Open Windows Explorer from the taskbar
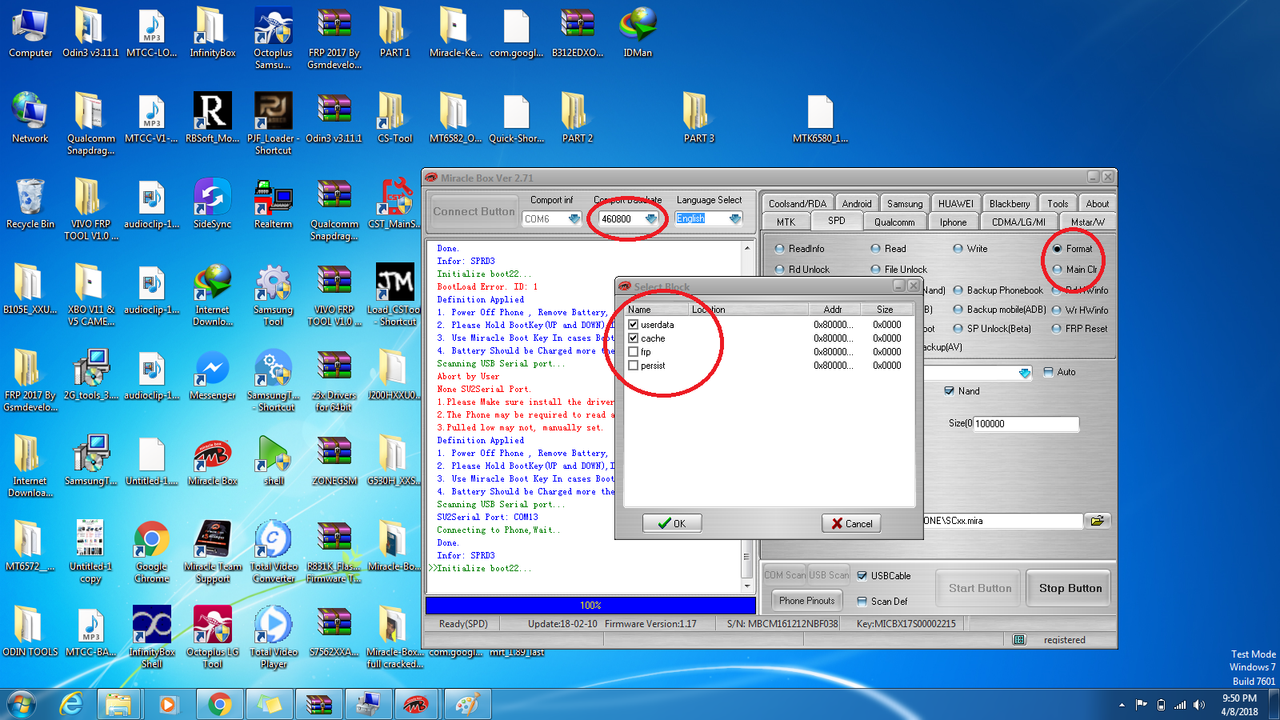 pos(119,702)
